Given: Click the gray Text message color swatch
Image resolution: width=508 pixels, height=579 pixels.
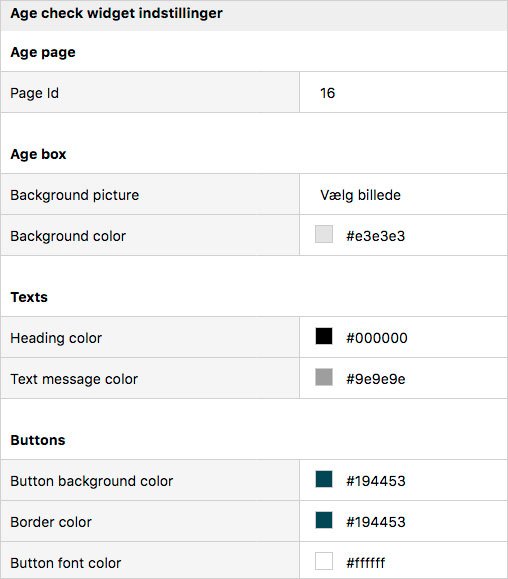Looking at the screenshot, I should coord(324,377).
